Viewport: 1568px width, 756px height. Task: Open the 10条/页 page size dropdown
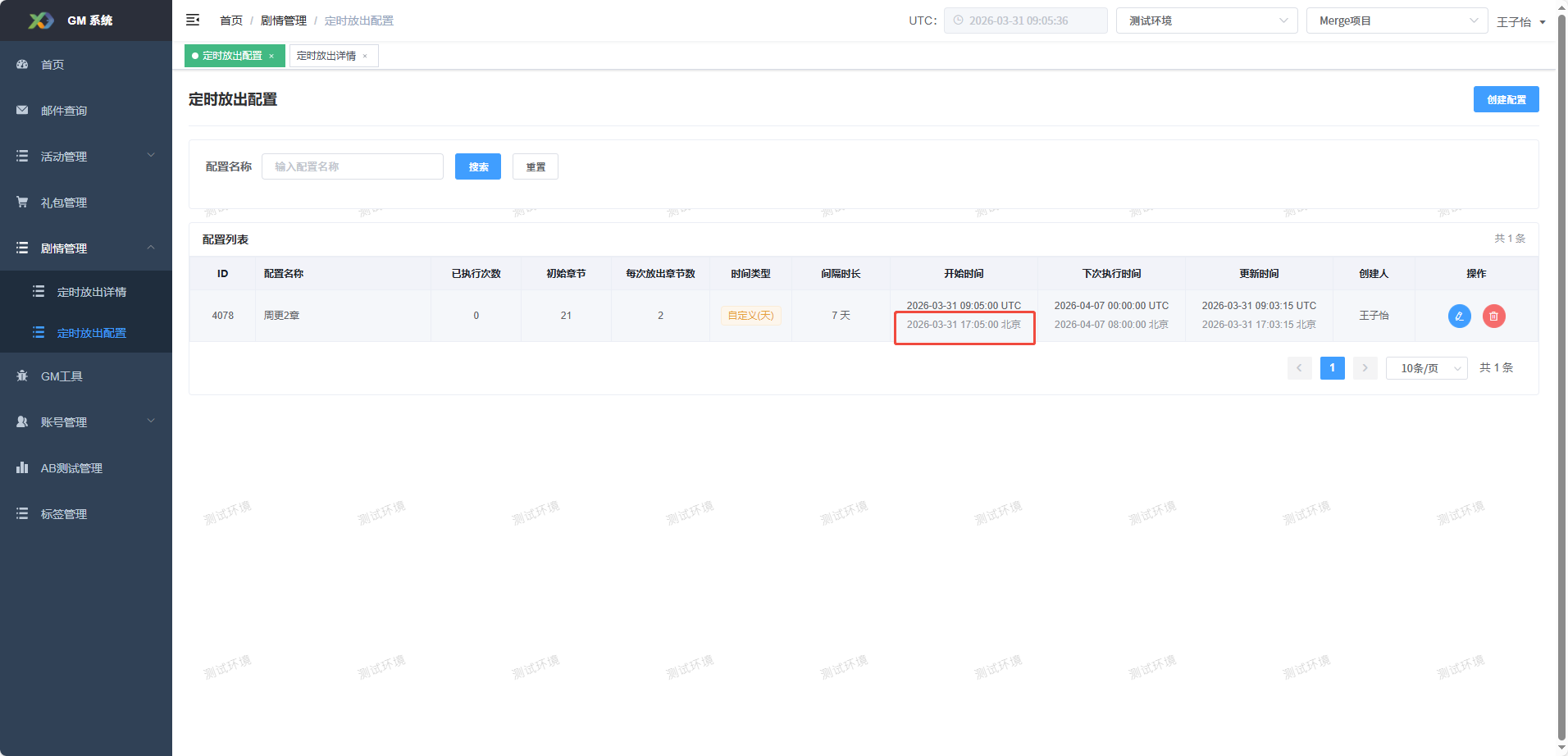point(1426,368)
